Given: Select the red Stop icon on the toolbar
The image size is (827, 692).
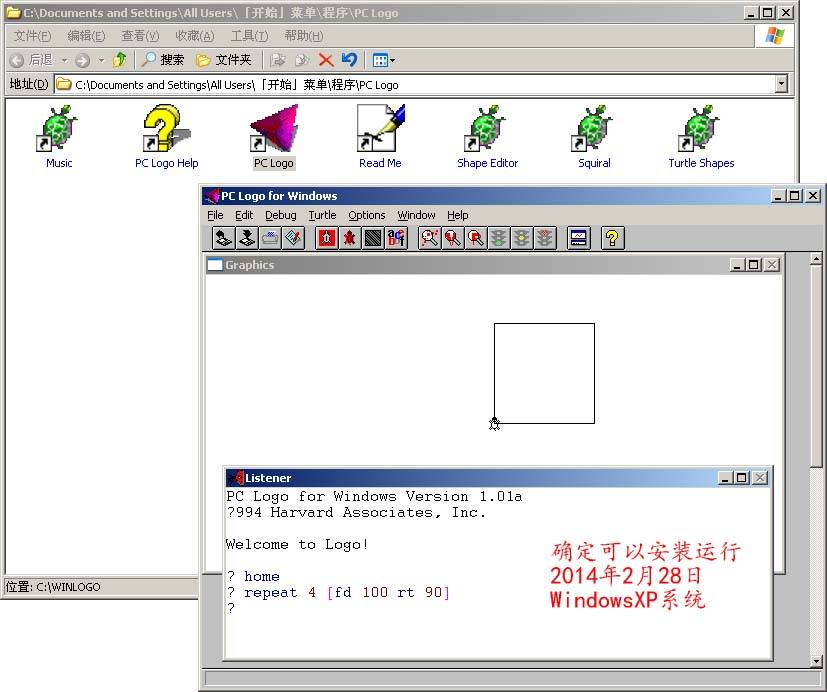Looking at the screenshot, I should [326, 238].
